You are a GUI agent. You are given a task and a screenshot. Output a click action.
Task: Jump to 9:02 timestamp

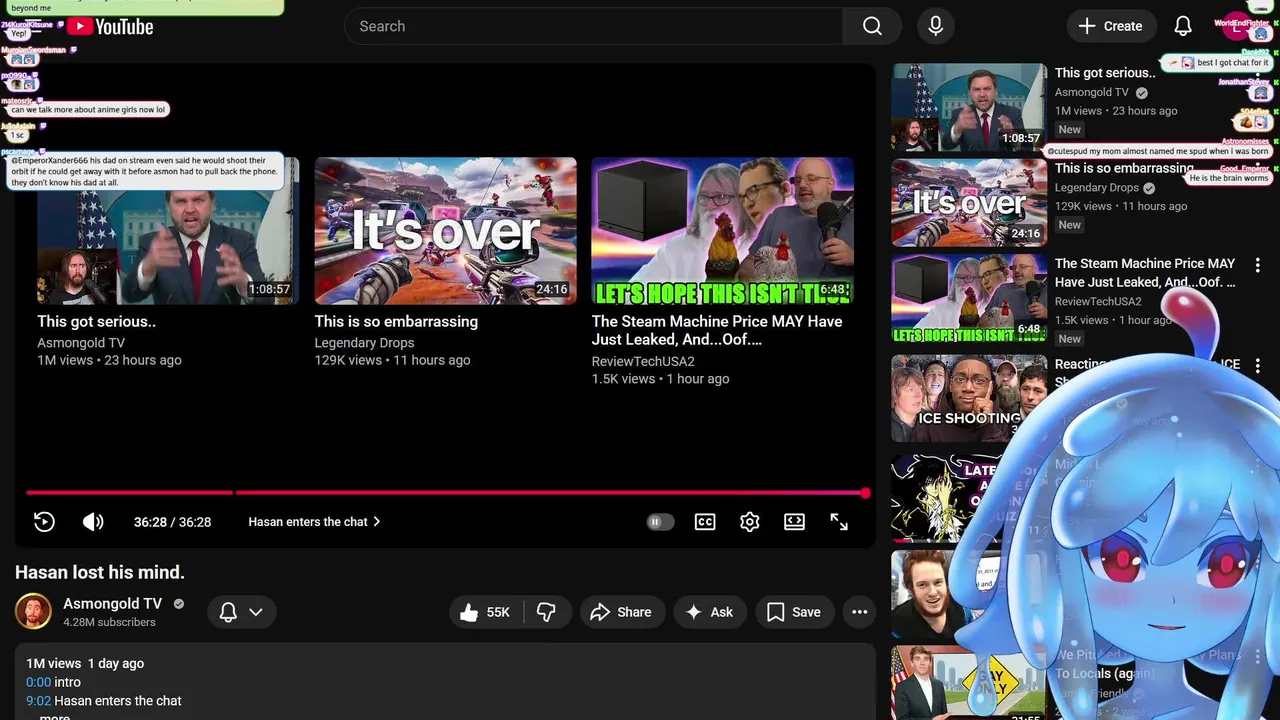[x=38, y=701]
